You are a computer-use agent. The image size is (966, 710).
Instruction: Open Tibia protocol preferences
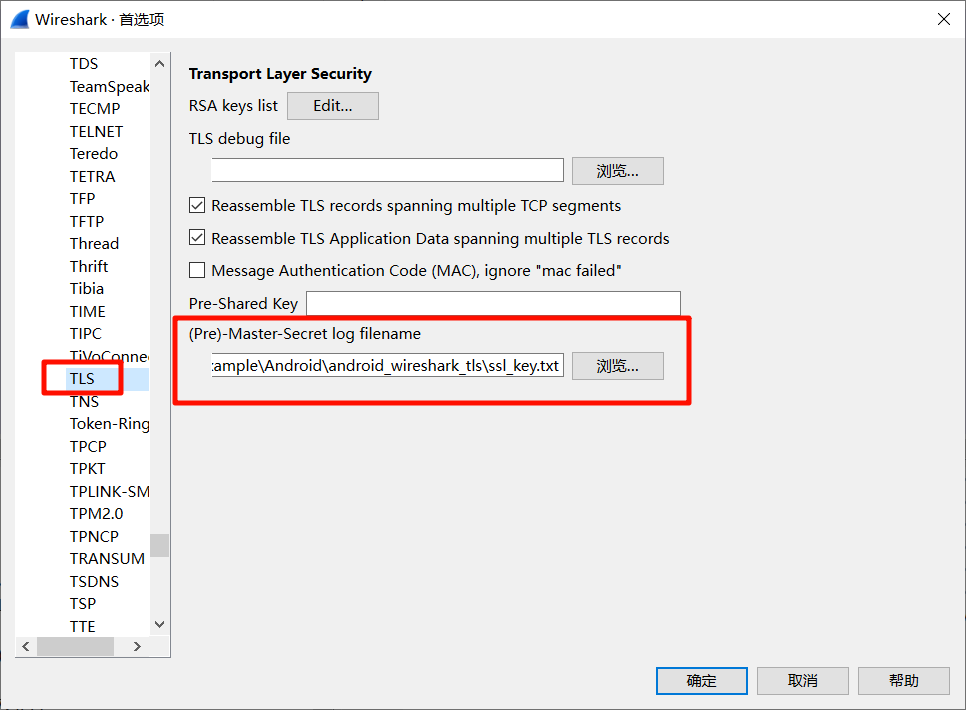pyautogui.click(x=87, y=288)
